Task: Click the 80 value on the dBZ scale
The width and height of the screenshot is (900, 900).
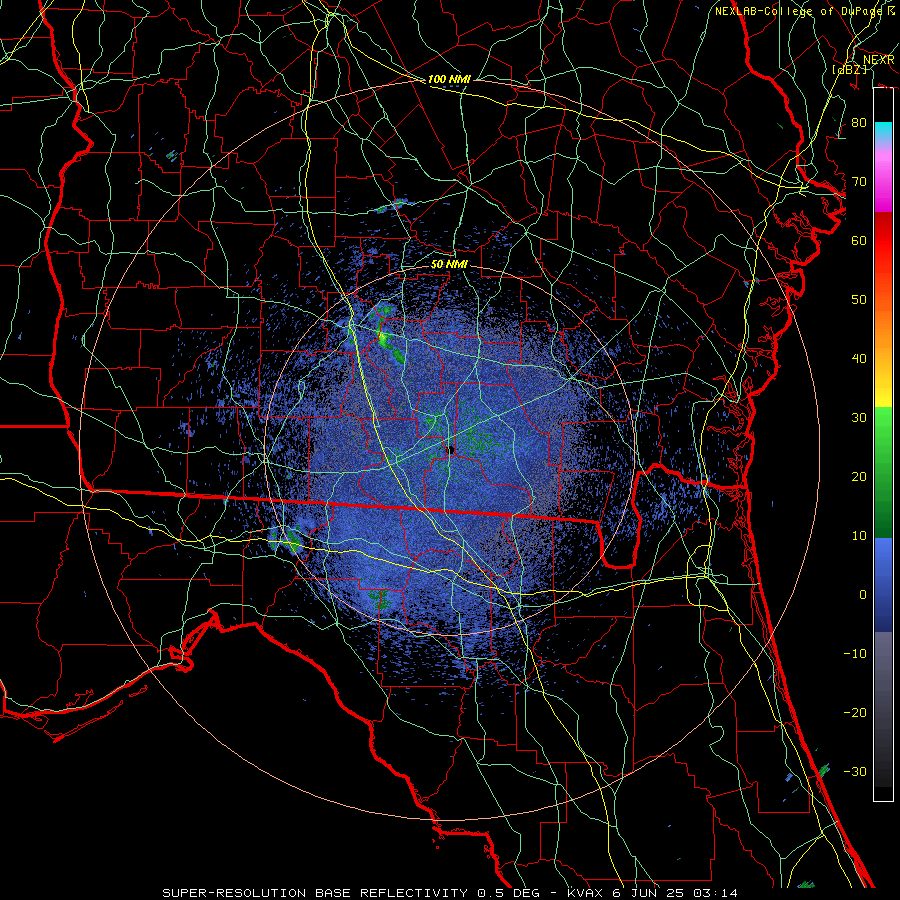Action: pyautogui.click(x=859, y=123)
